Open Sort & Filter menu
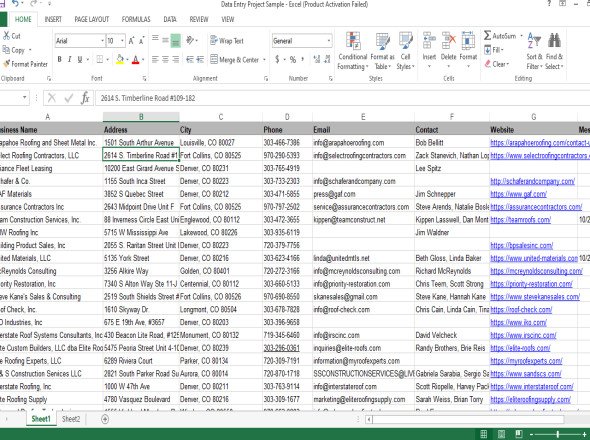This screenshot has height=440, width=590. (x=534, y=51)
